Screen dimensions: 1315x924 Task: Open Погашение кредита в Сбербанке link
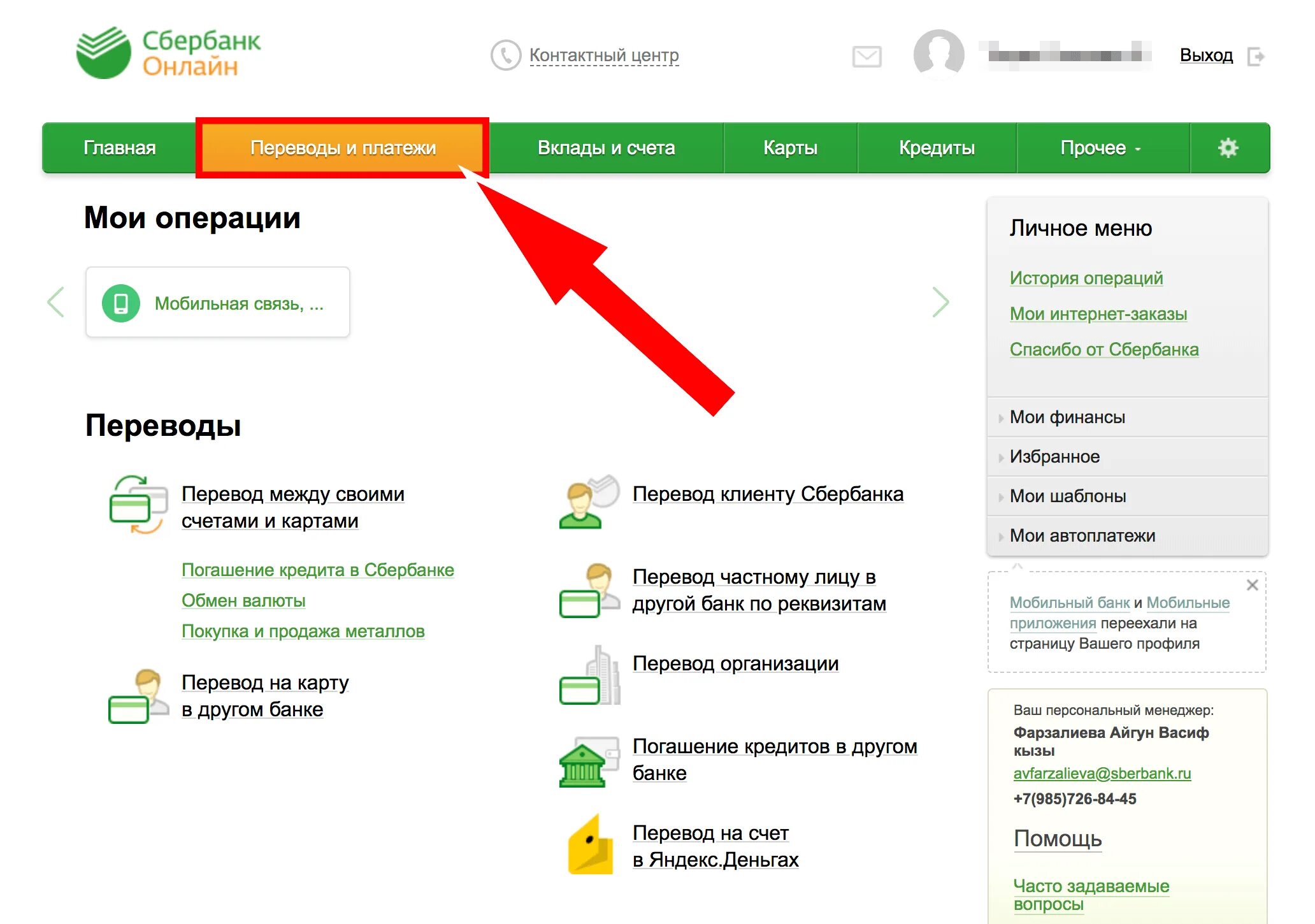[x=318, y=570]
